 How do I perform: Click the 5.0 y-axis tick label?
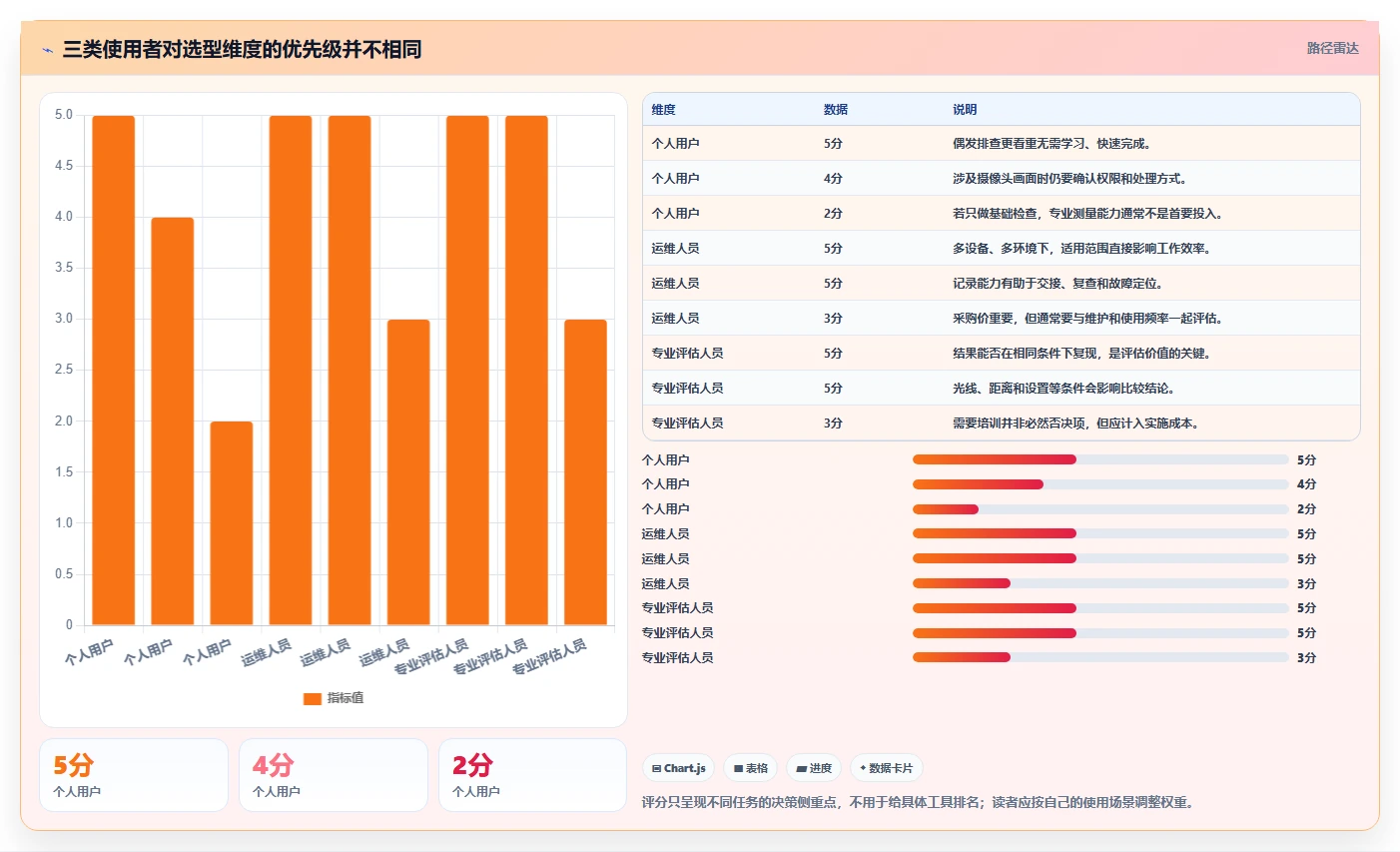click(64, 115)
